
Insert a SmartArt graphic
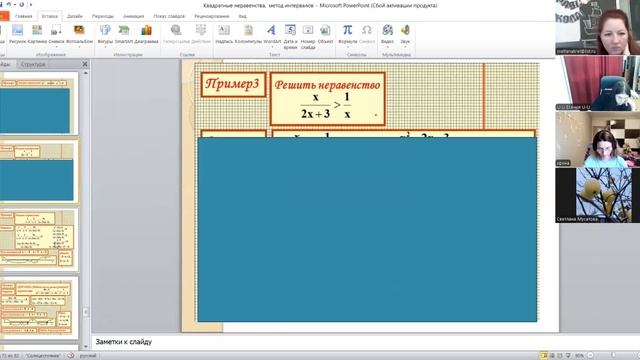(124, 34)
